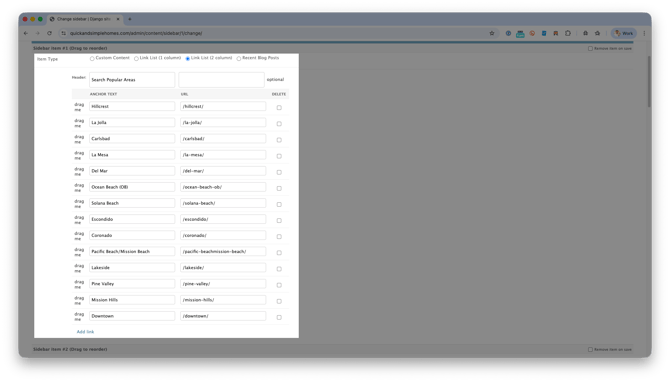Go back with the browser back arrow
The height and width of the screenshot is (382, 670).
coord(26,33)
